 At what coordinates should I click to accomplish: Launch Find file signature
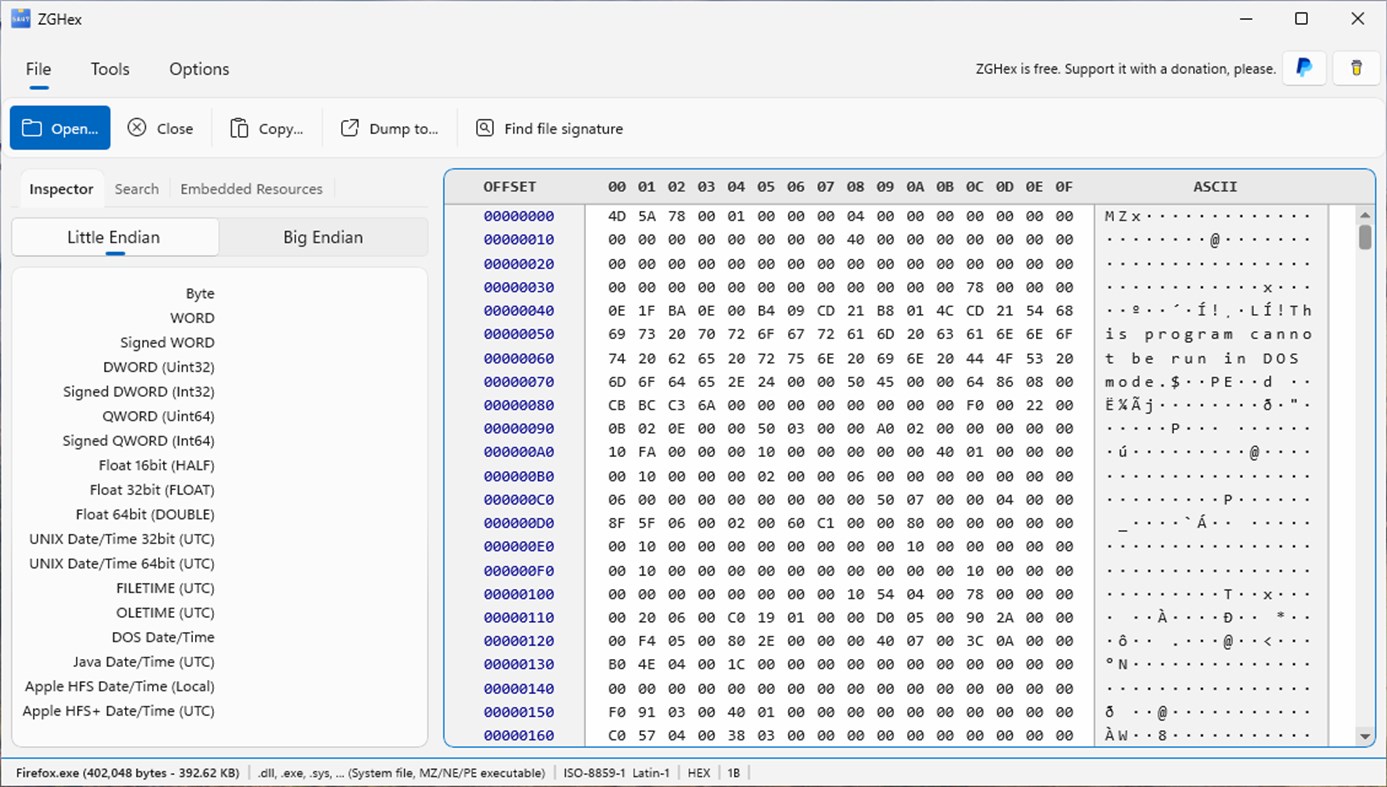549,128
